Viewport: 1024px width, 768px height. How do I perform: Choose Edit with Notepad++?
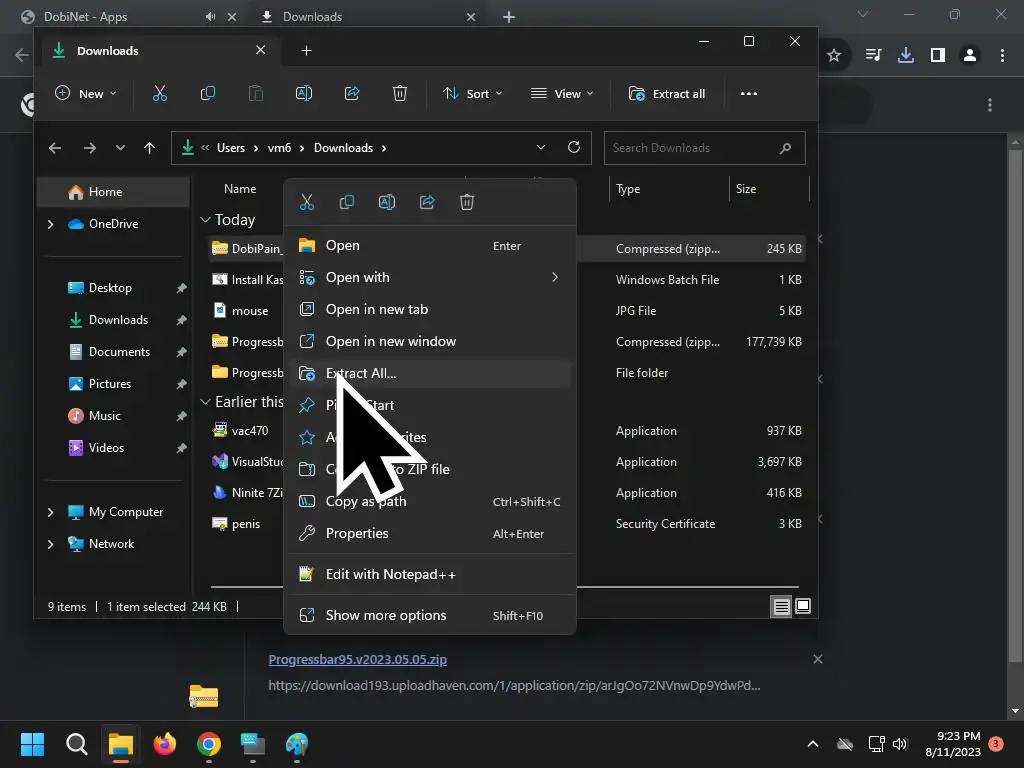(430, 575)
